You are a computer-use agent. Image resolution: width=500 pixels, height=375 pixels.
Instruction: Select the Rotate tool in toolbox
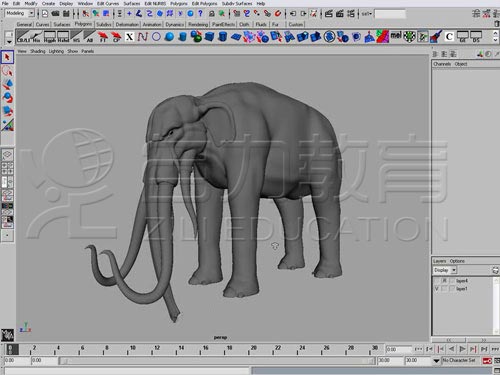click(x=7, y=97)
